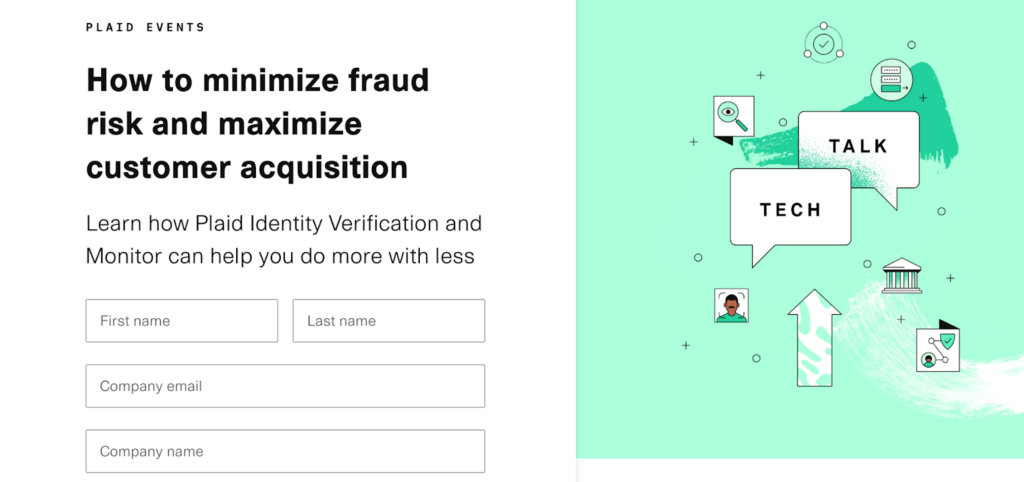Click the 'How to minimize fraud' heading line
The image size is (1024, 482).
[x=257, y=80]
